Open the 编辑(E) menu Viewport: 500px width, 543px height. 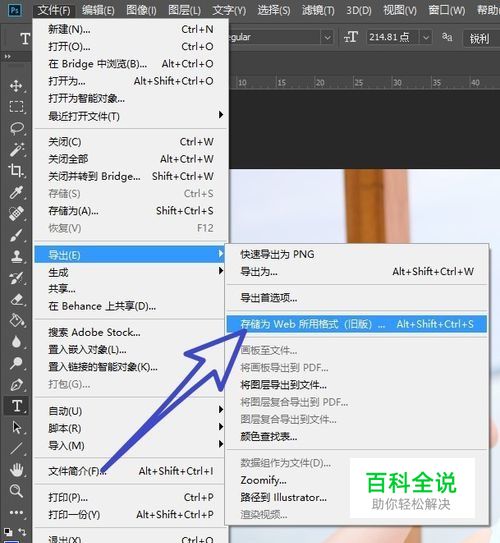point(98,10)
